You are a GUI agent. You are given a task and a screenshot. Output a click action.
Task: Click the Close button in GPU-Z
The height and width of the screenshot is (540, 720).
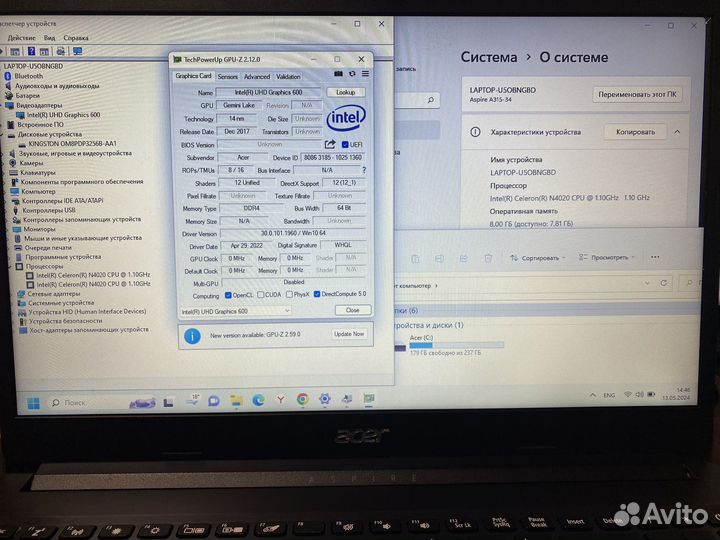point(353,310)
